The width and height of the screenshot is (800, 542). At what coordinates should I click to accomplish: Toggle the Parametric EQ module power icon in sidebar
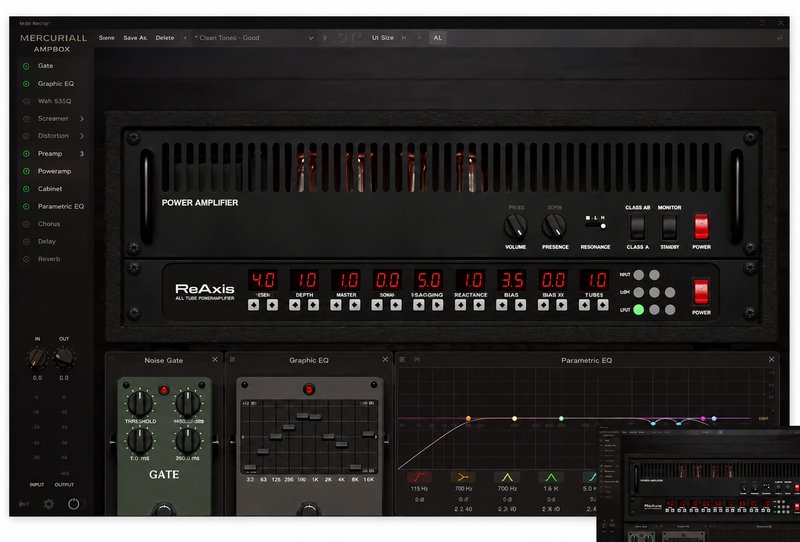26,206
